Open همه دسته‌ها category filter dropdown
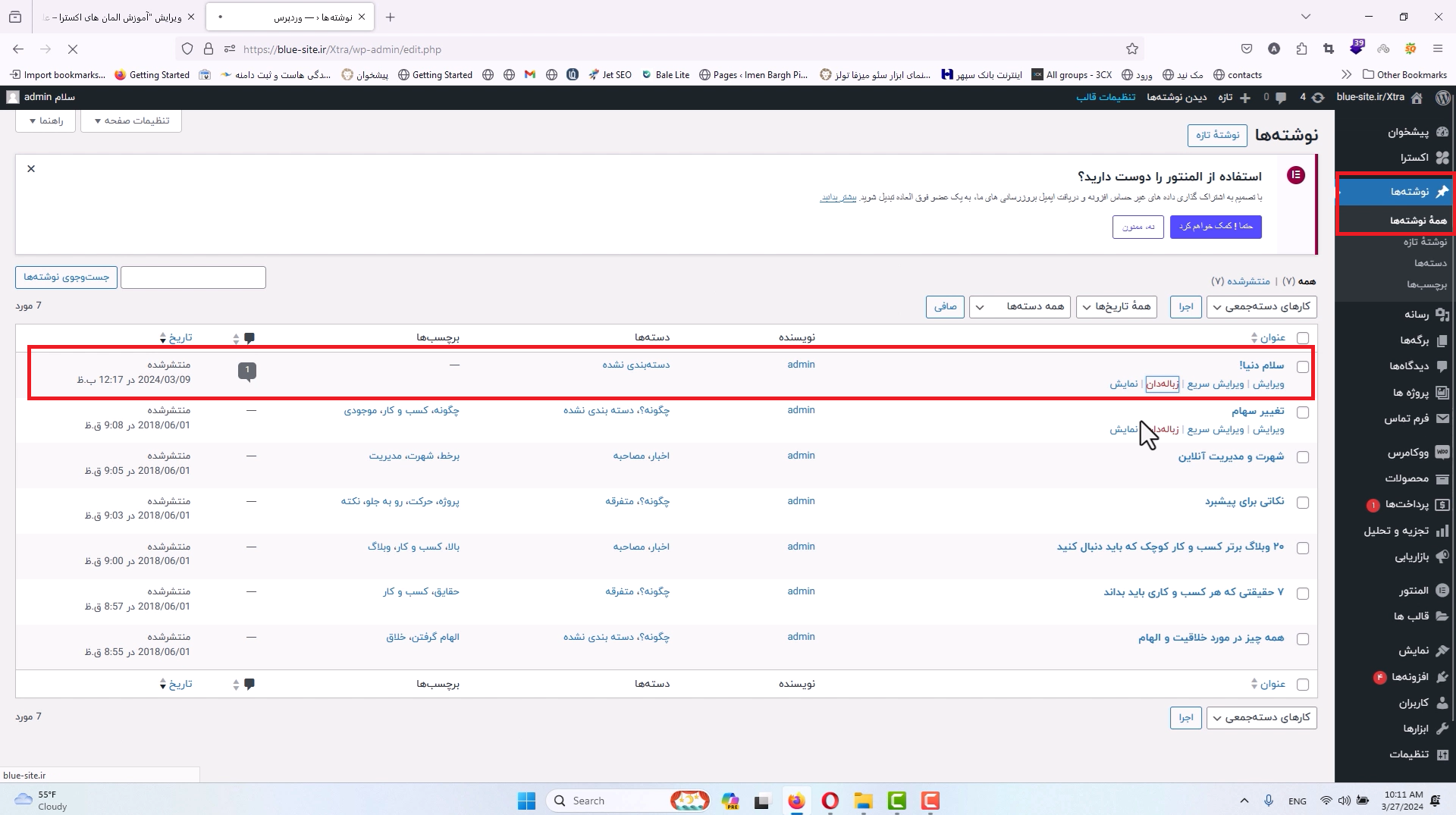The image size is (1456, 815). [1020, 306]
